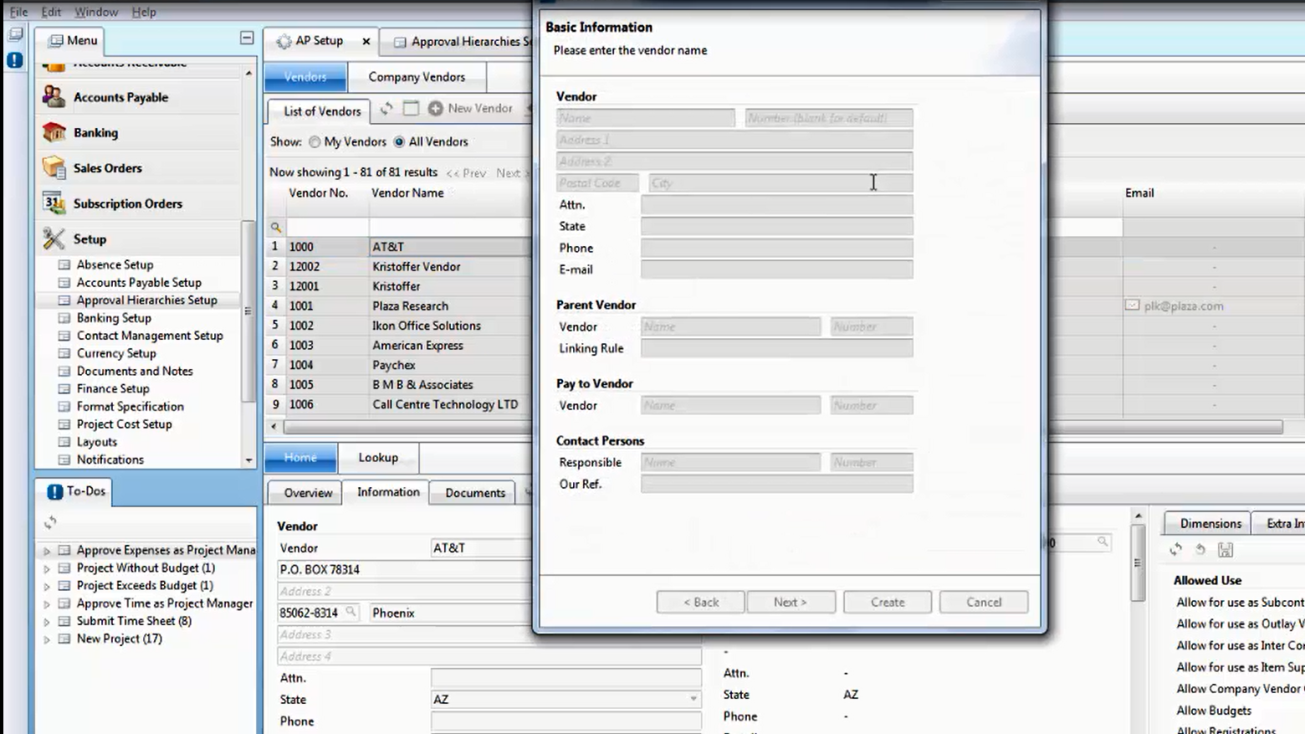The height and width of the screenshot is (734, 1305).
Task: Open the Window menu
Action: (96, 12)
